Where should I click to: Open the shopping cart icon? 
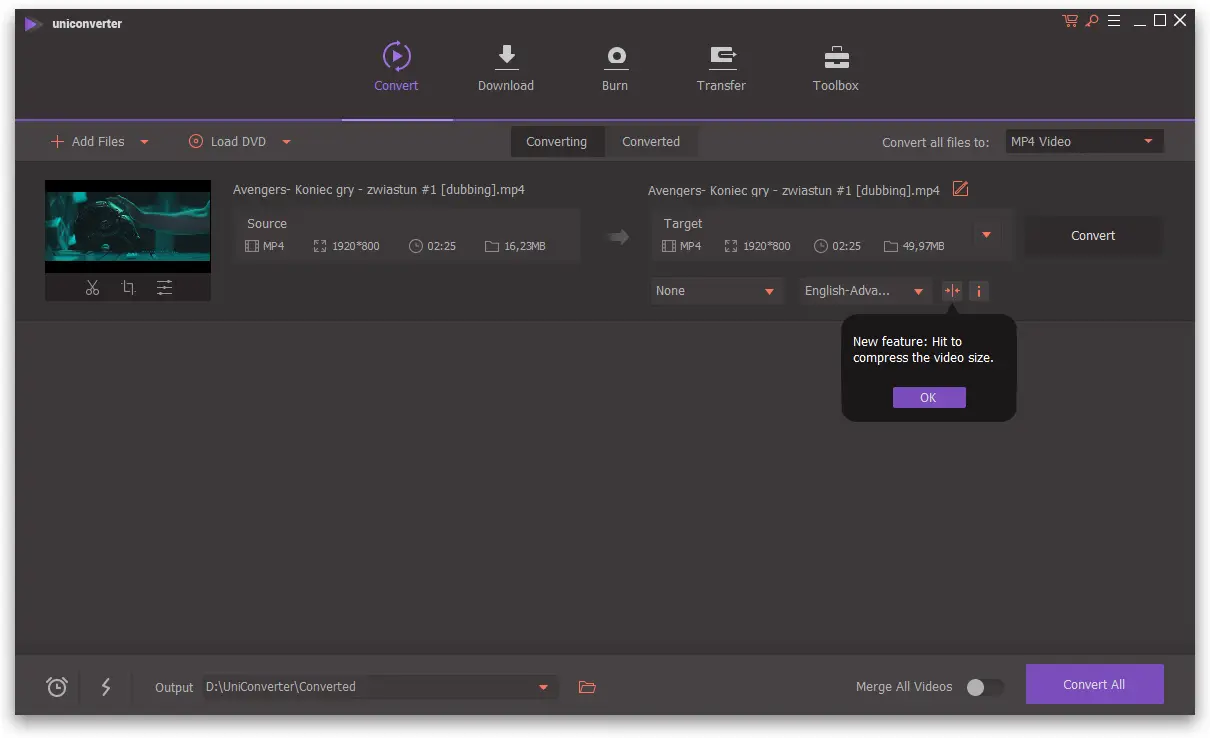click(x=1070, y=21)
